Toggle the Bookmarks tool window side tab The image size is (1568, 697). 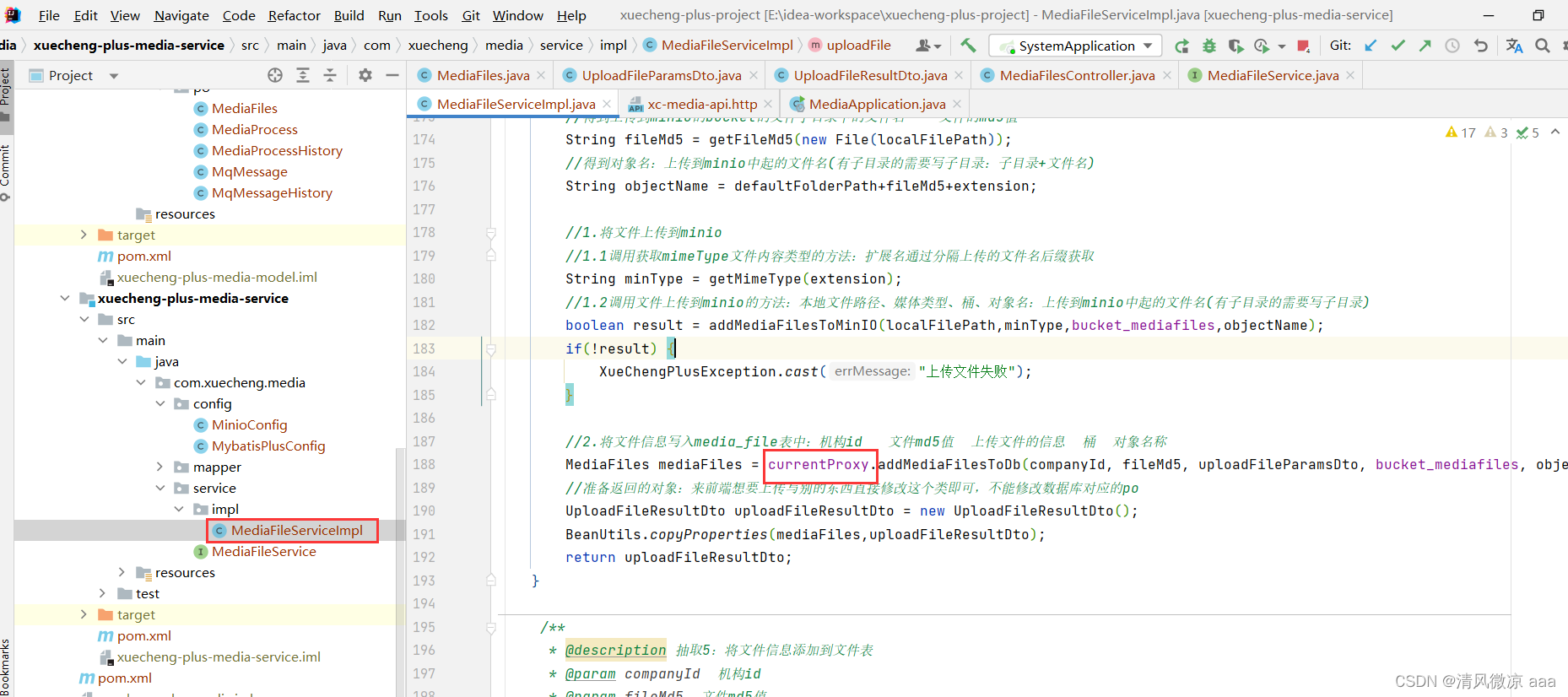click(6, 667)
